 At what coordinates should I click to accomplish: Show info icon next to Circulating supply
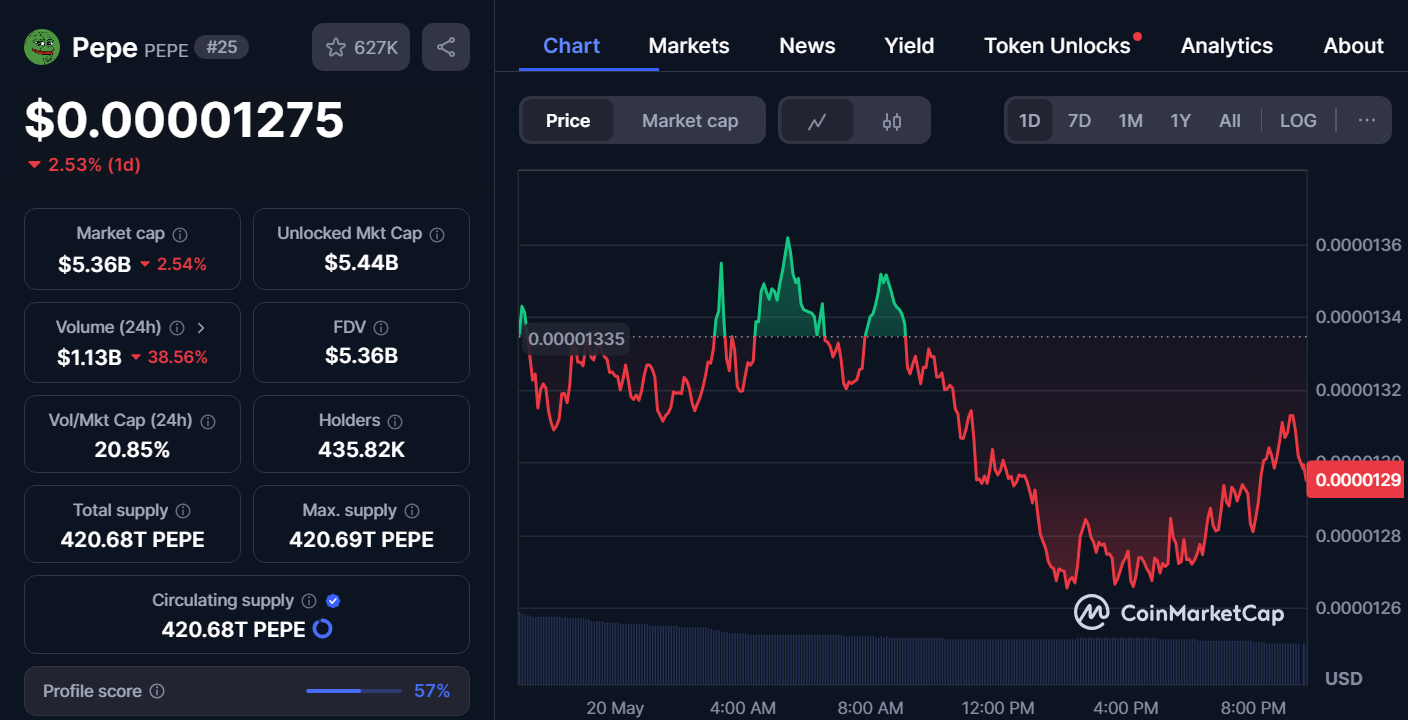point(309,601)
